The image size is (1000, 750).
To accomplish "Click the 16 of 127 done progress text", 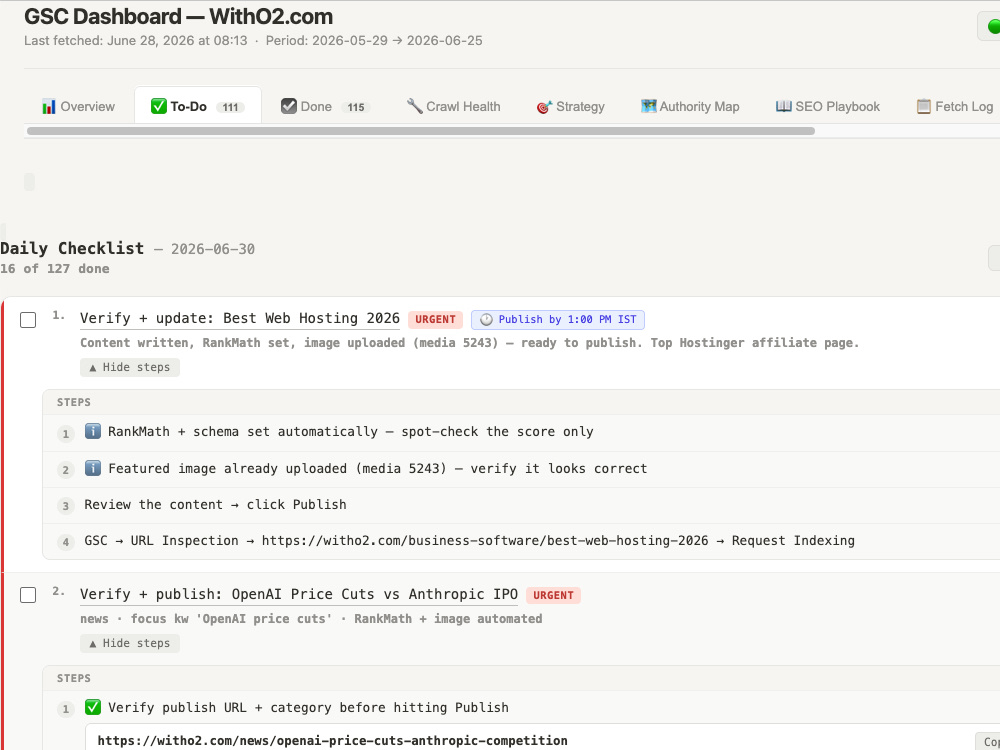I will [55, 268].
